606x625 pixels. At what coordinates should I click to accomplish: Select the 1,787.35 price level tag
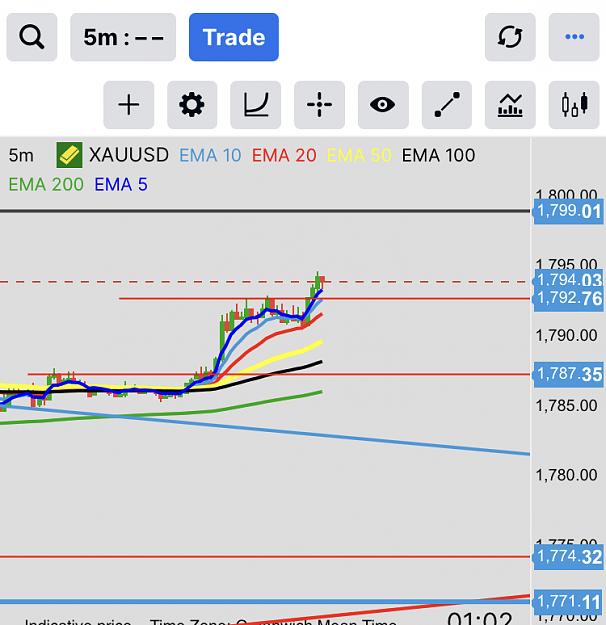pyautogui.click(x=569, y=374)
